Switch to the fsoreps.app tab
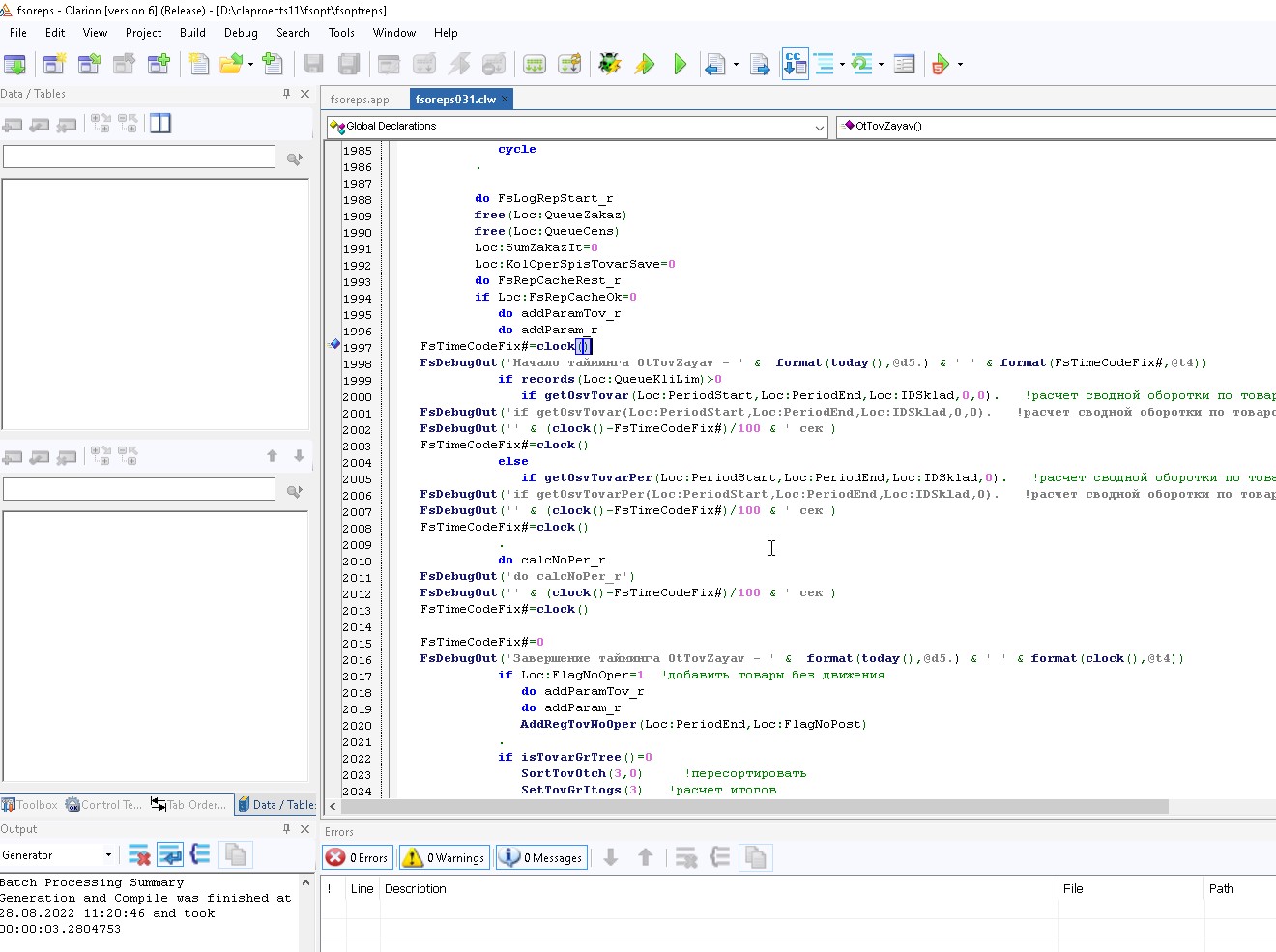Image resolution: width=1276 pixels, height=952 pixels. click(360, 100)
